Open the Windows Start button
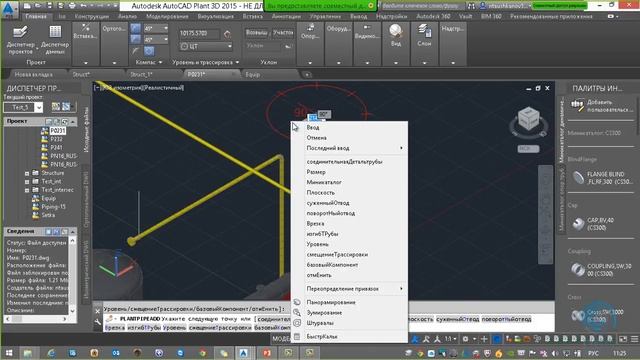Image resolution: width=640 pixels, height=360 pixels. point(8,353)
